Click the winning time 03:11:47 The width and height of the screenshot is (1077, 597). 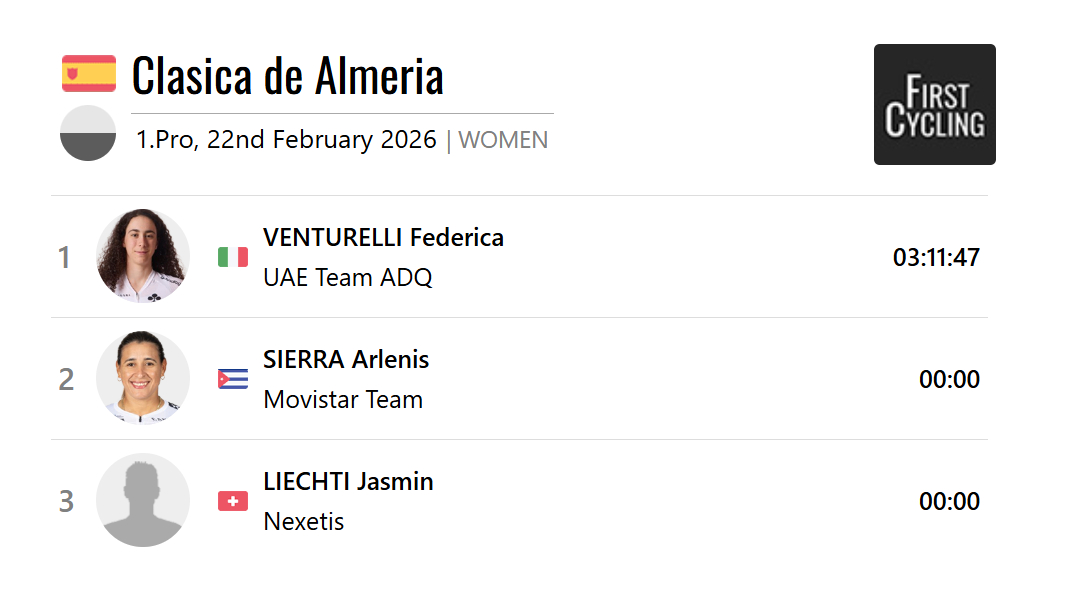pyautogui.click(x=936, y=257)
